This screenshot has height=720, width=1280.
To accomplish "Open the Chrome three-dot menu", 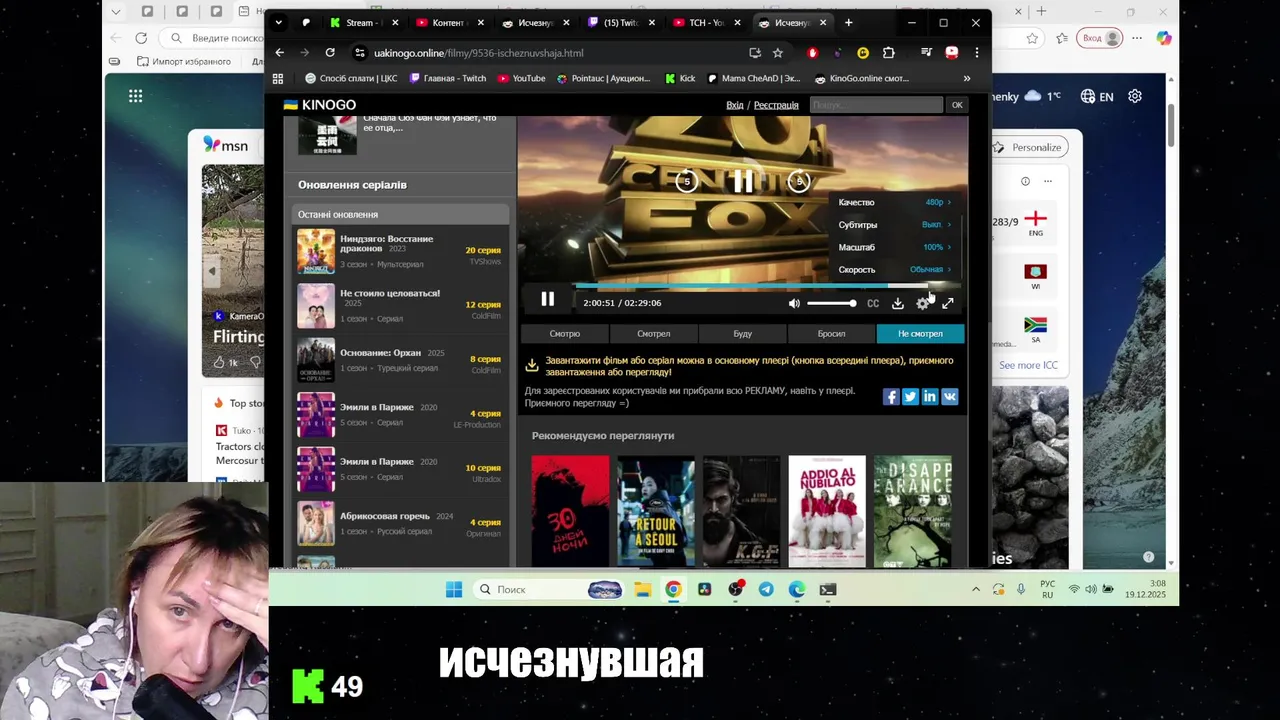I will click(976, 53).
